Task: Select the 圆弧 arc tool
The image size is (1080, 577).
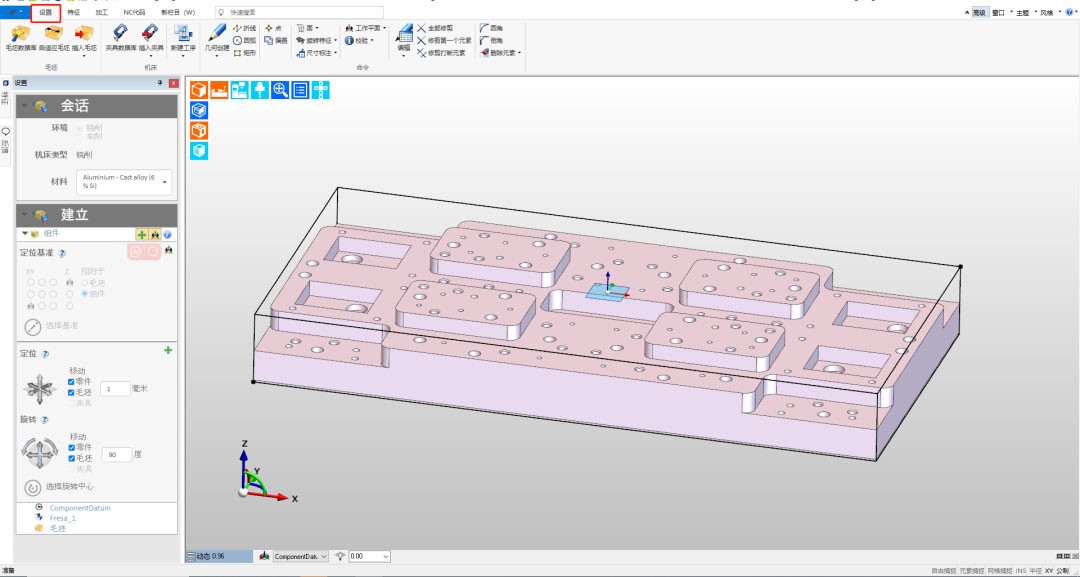Action: [x=245, y=41]
